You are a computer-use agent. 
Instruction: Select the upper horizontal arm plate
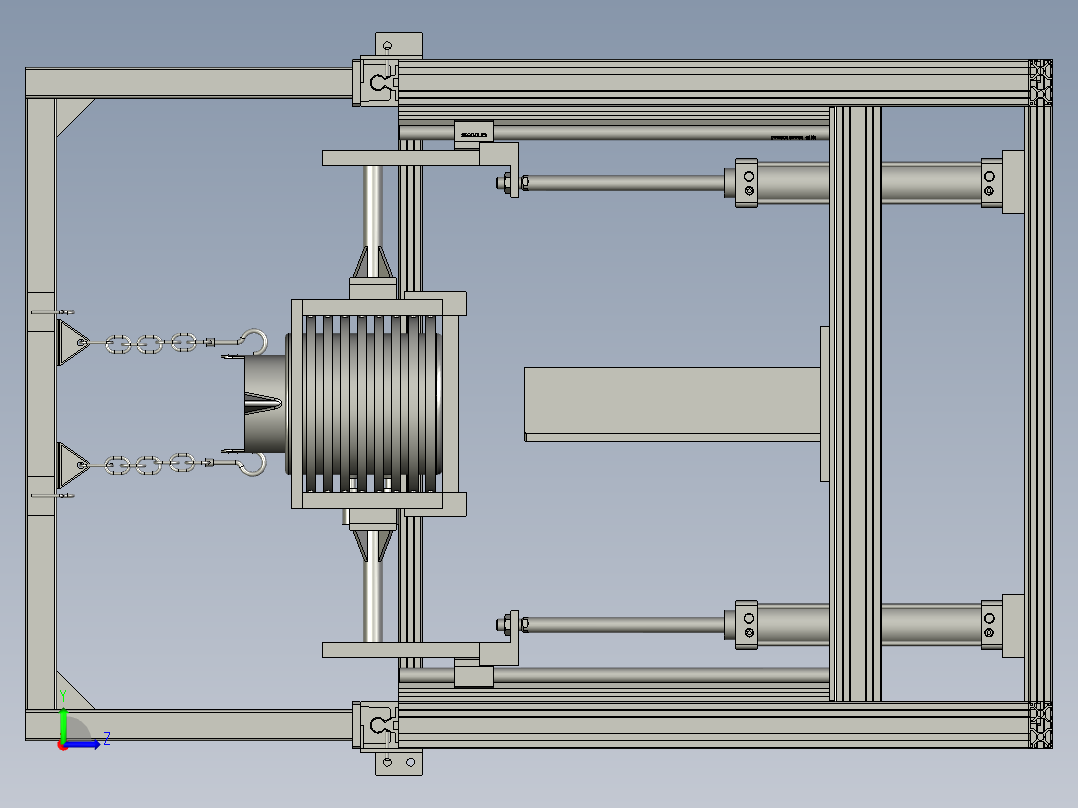(401, 158)
